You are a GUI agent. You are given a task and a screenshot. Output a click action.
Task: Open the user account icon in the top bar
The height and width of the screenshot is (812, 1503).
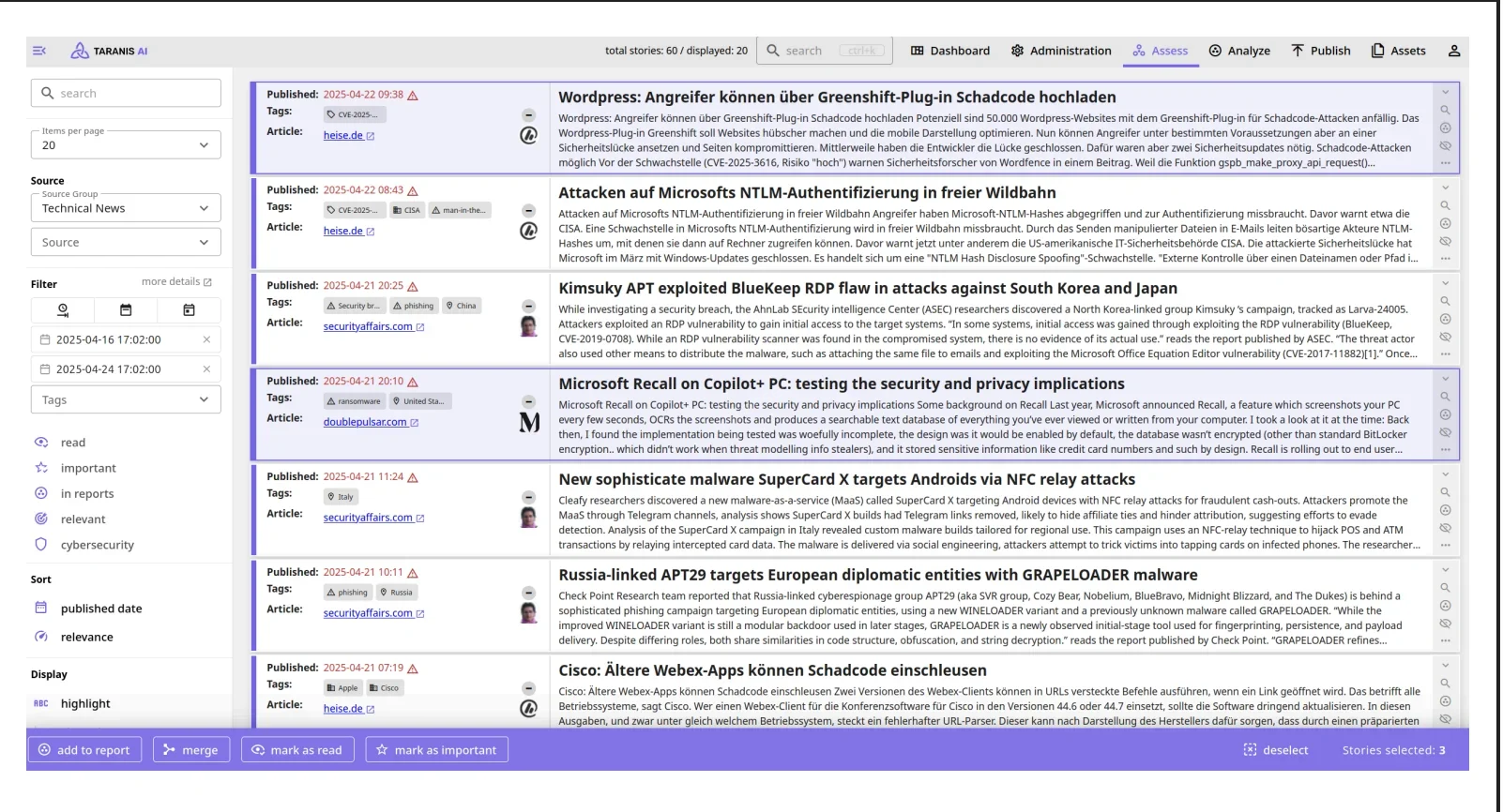pos(1453,51)
